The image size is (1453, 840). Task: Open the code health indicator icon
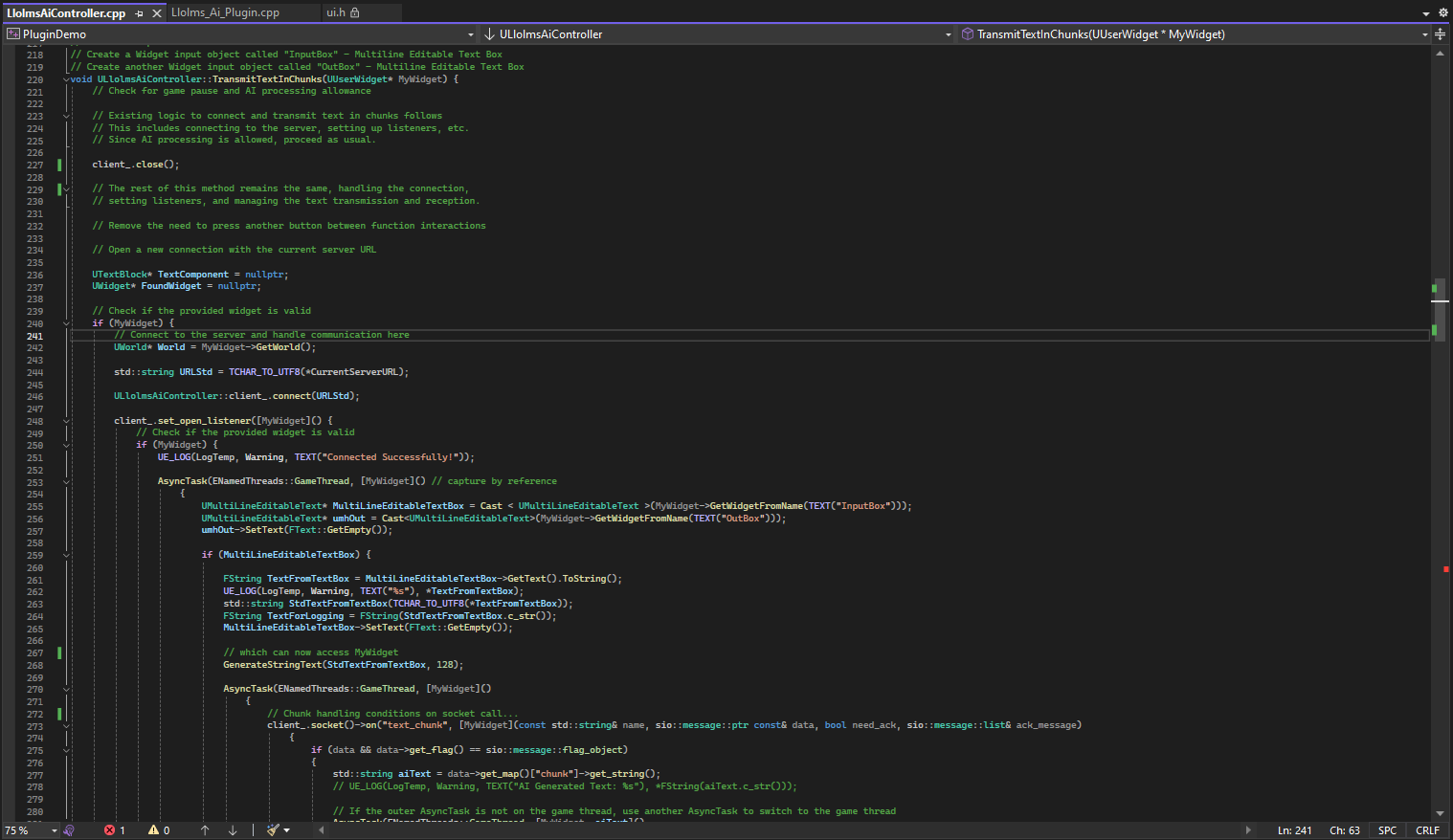tap(69, 830)
